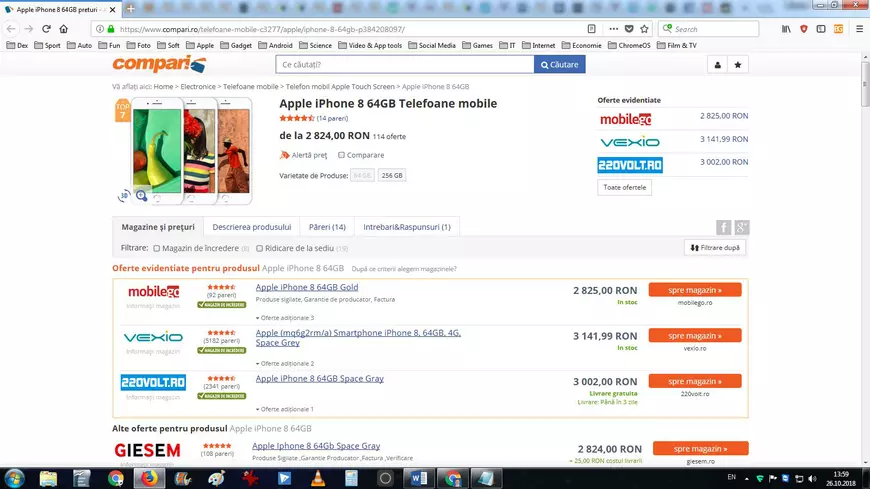
Task: Click the iPhone 8 product image
Action: click(191, 150)
